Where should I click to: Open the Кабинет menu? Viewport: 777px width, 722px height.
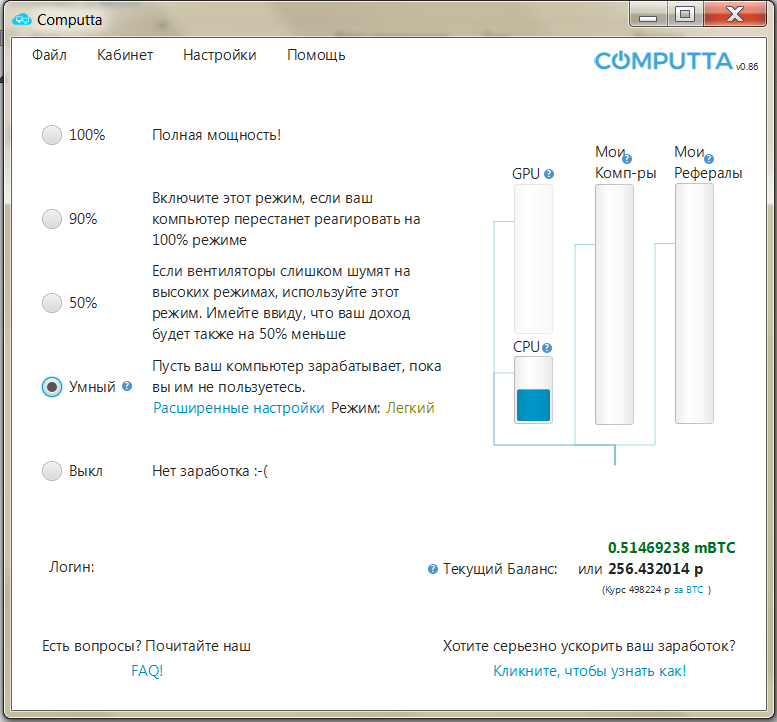(125, 55)
